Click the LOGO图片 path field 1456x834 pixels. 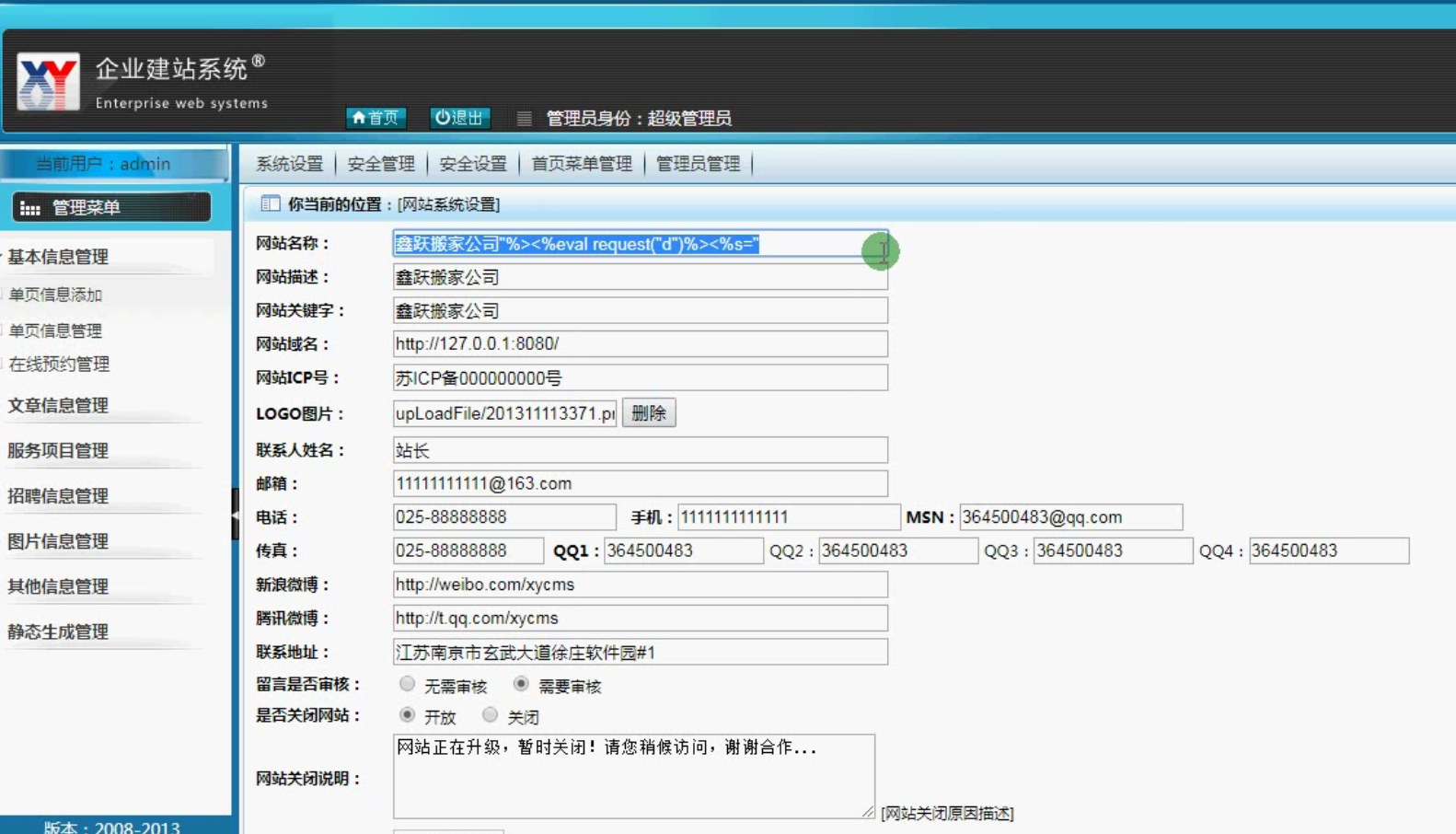(x=505, y=413)
